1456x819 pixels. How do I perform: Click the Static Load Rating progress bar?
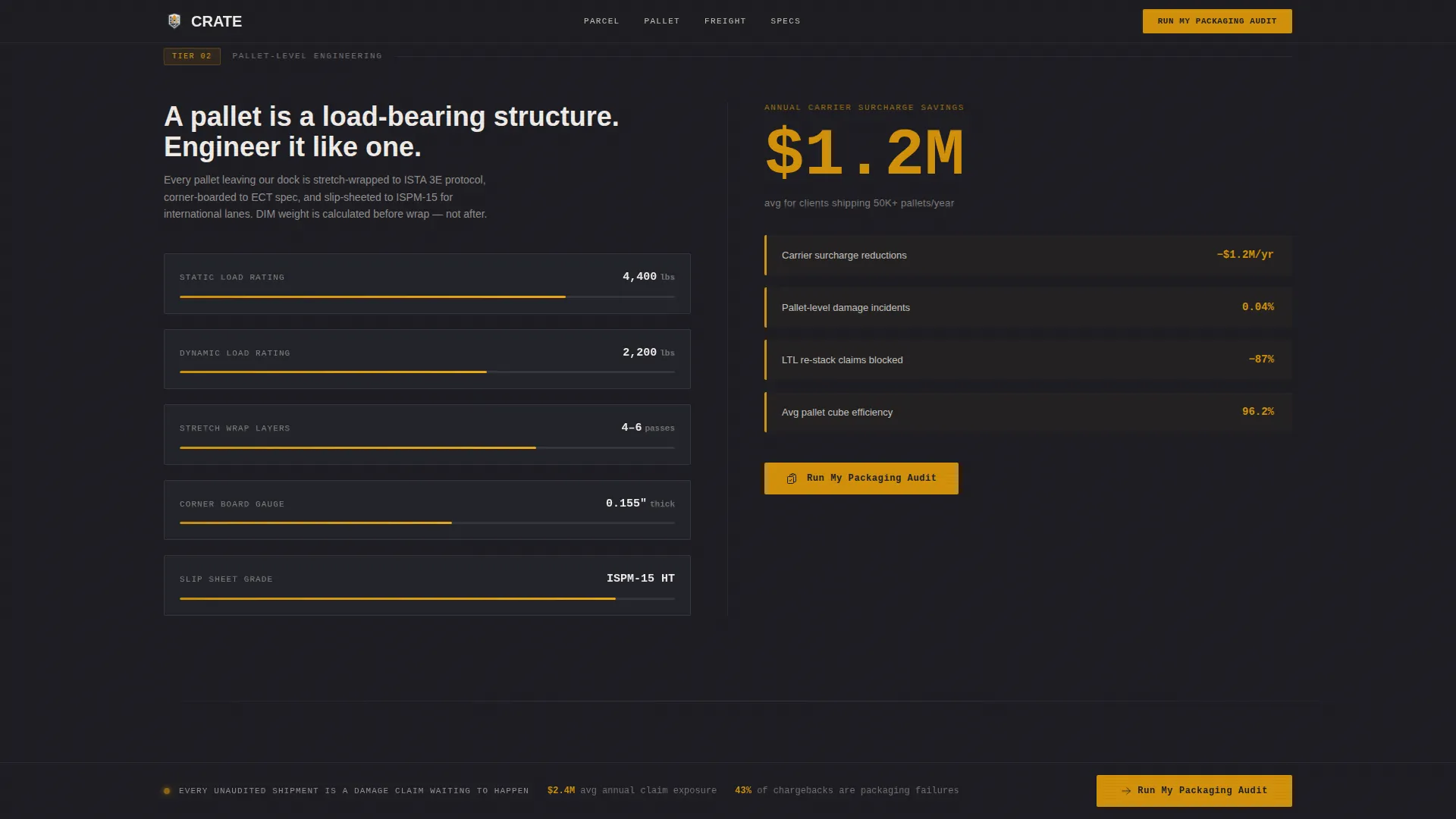427,297
